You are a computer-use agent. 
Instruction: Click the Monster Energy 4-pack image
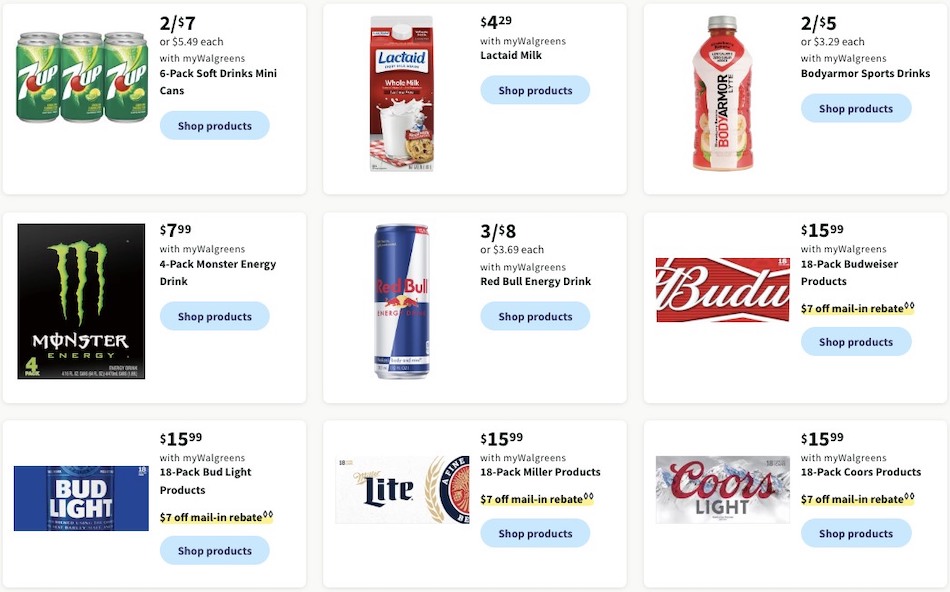[x=80, y=300]
